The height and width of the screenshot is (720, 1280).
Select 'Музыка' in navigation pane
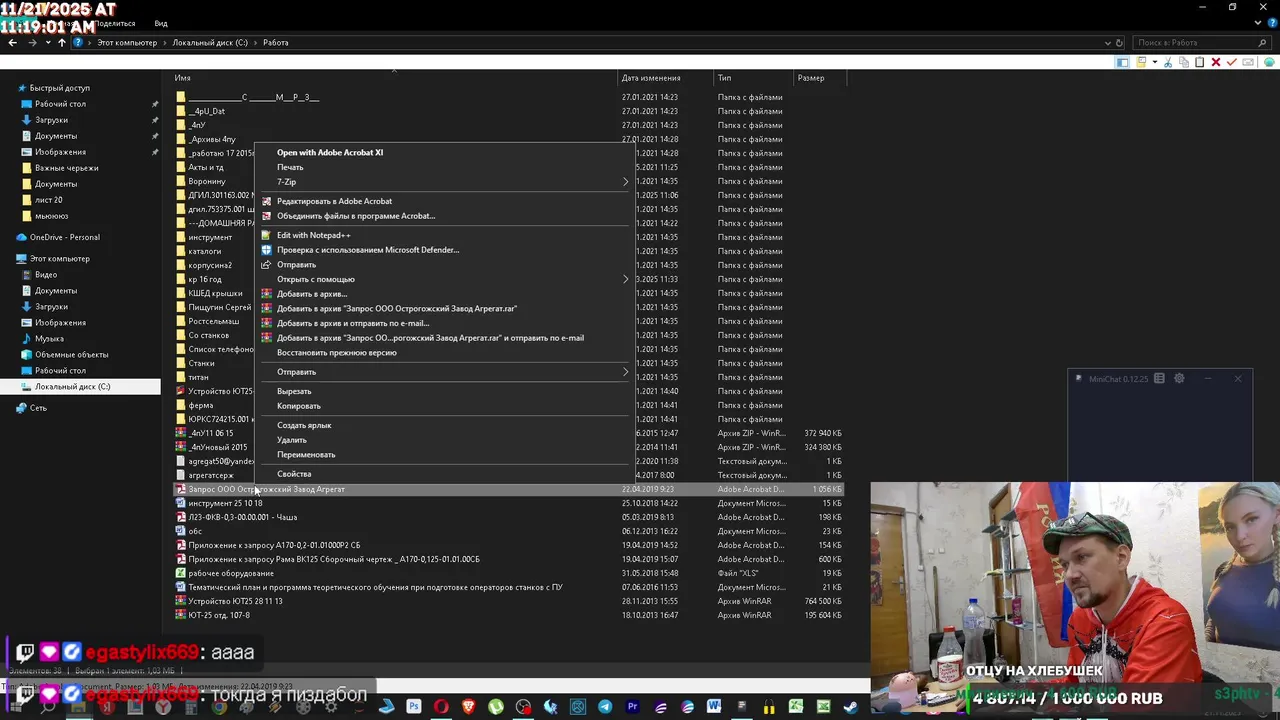click(49, 339)
